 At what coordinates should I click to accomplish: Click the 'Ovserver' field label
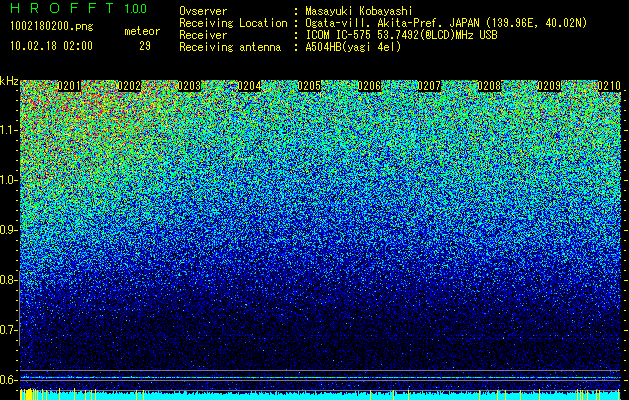pos(203,11)
